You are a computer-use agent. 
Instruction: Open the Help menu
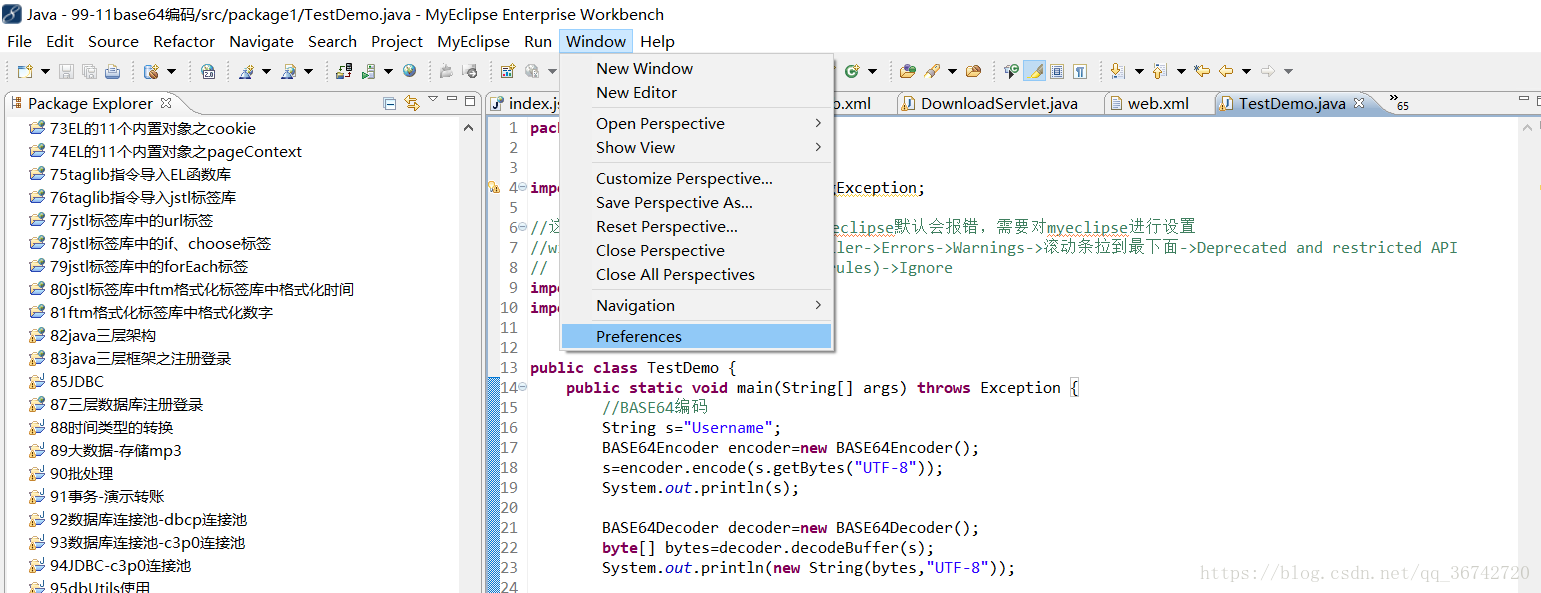(657, 41)
